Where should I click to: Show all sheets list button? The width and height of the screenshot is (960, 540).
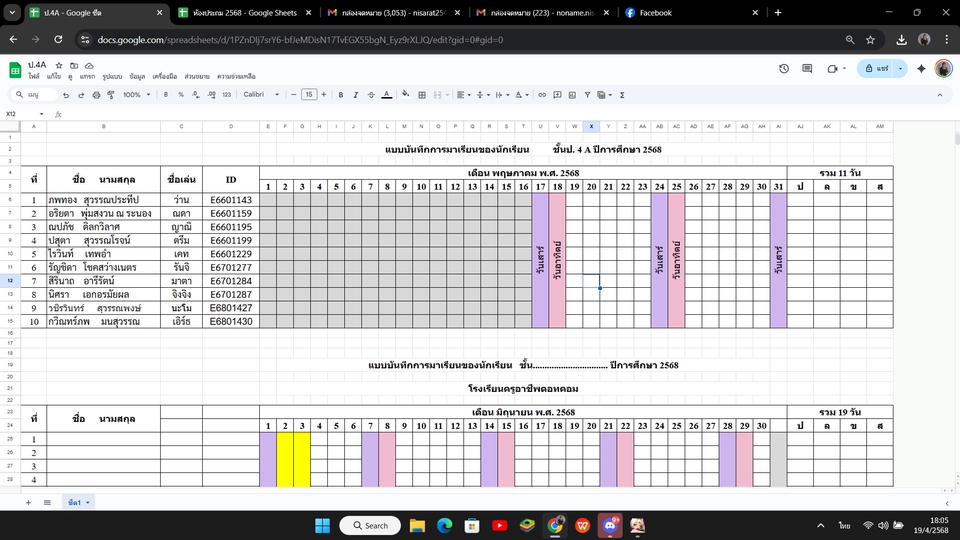[x=47, y=503]
